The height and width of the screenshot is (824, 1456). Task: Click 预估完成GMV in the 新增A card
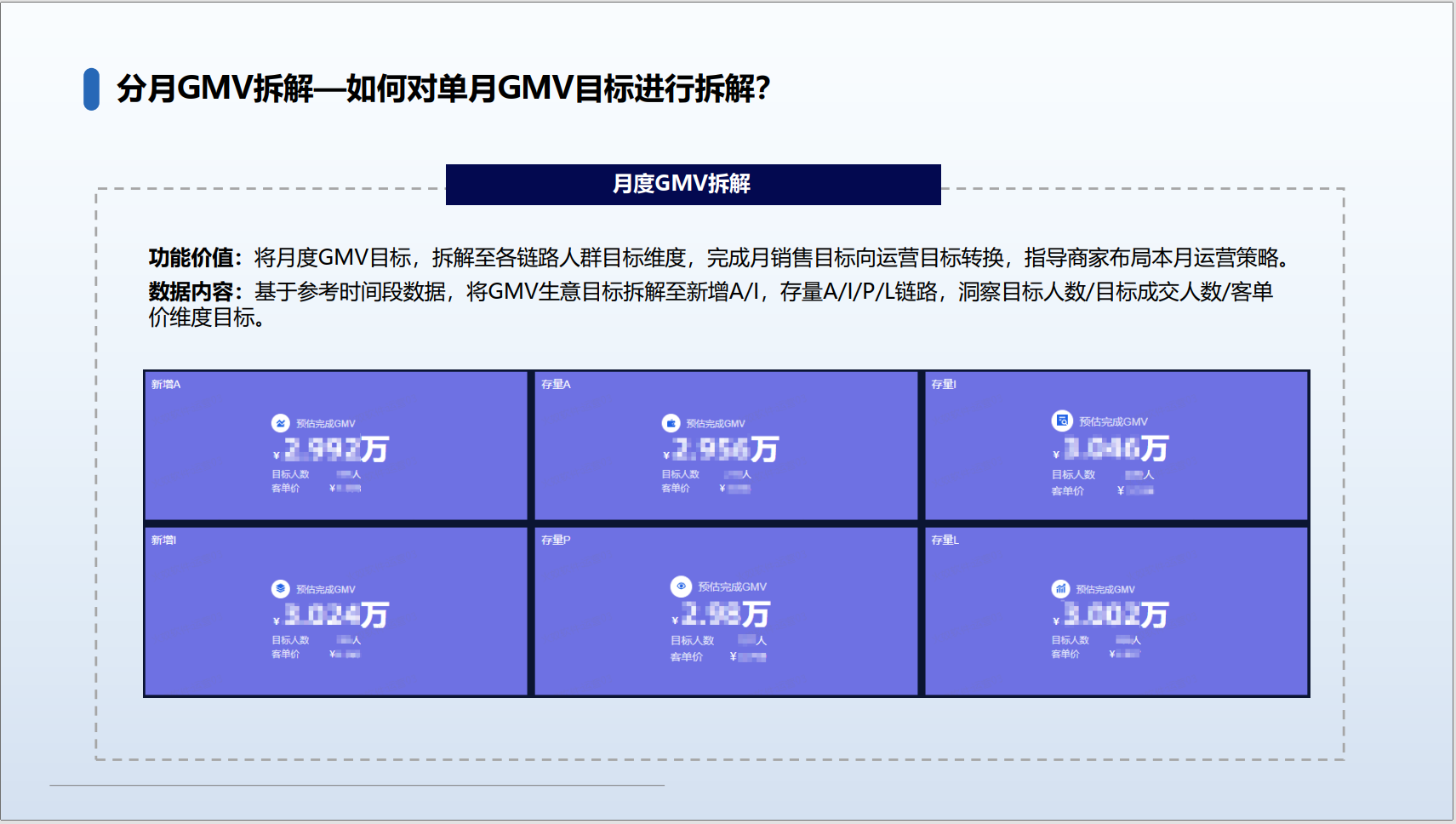326,424
